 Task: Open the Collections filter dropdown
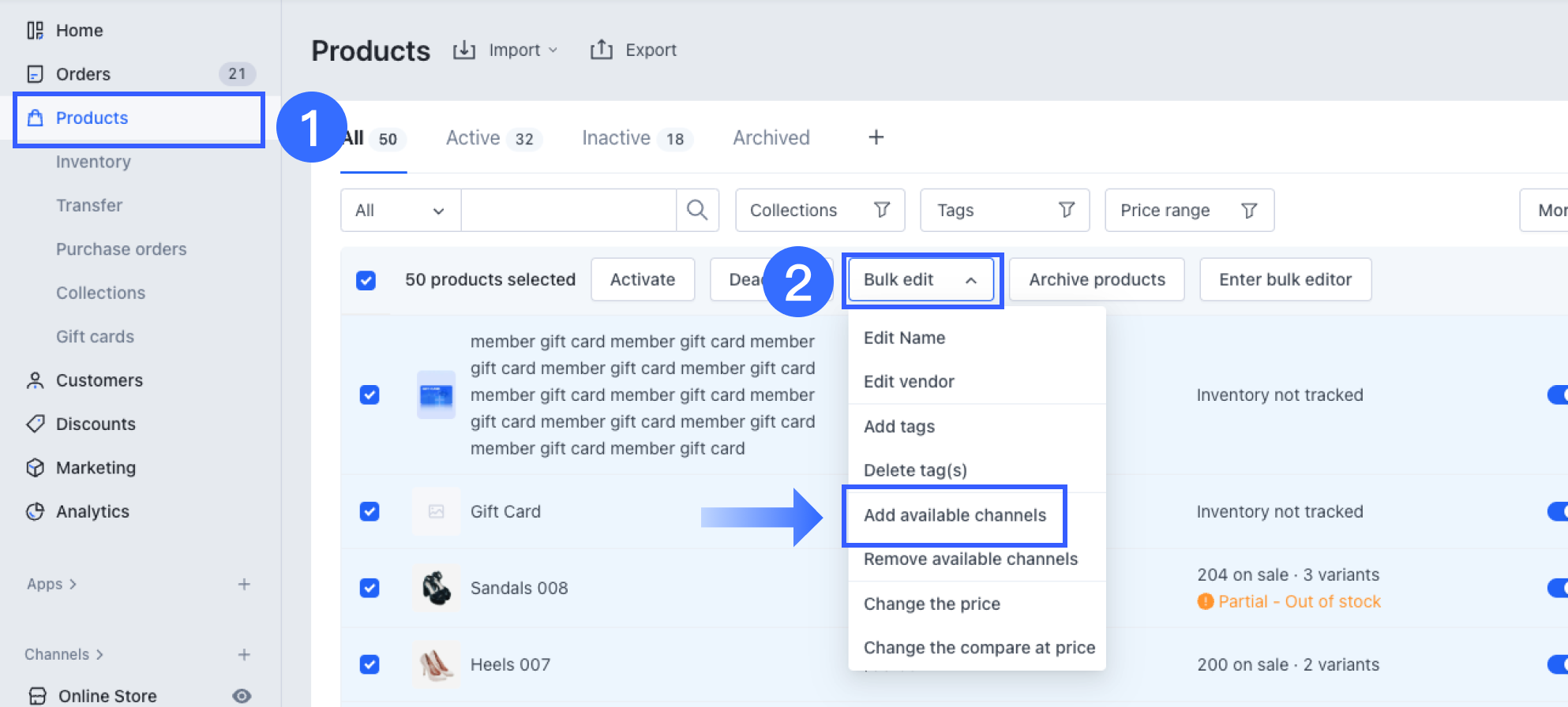pos(820,210)
